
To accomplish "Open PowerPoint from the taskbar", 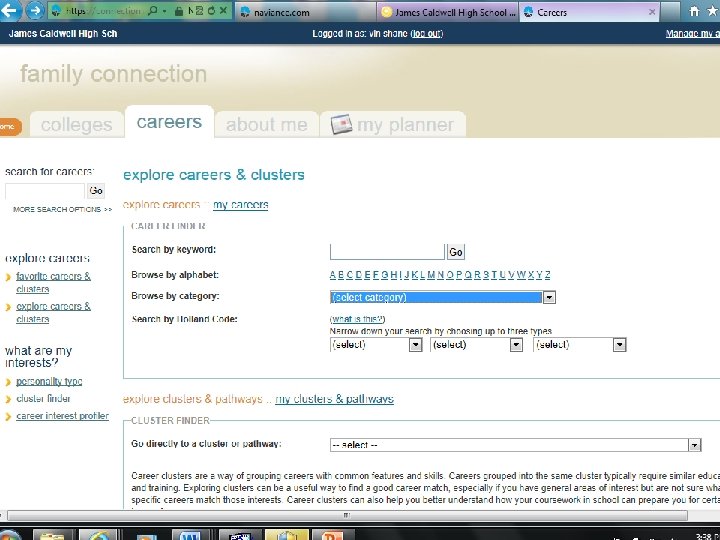I will (332, 535).
